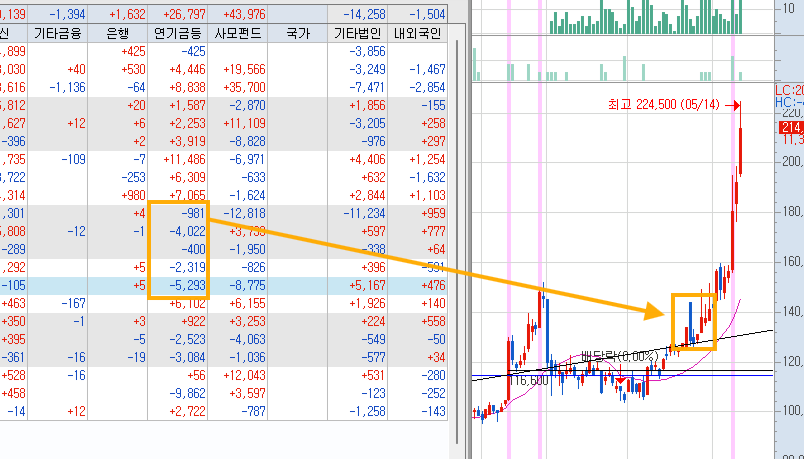This screenshot has height=460, width=804.
Task: Click the +2,722 cell under 연기금등
Action: [187, 411]
